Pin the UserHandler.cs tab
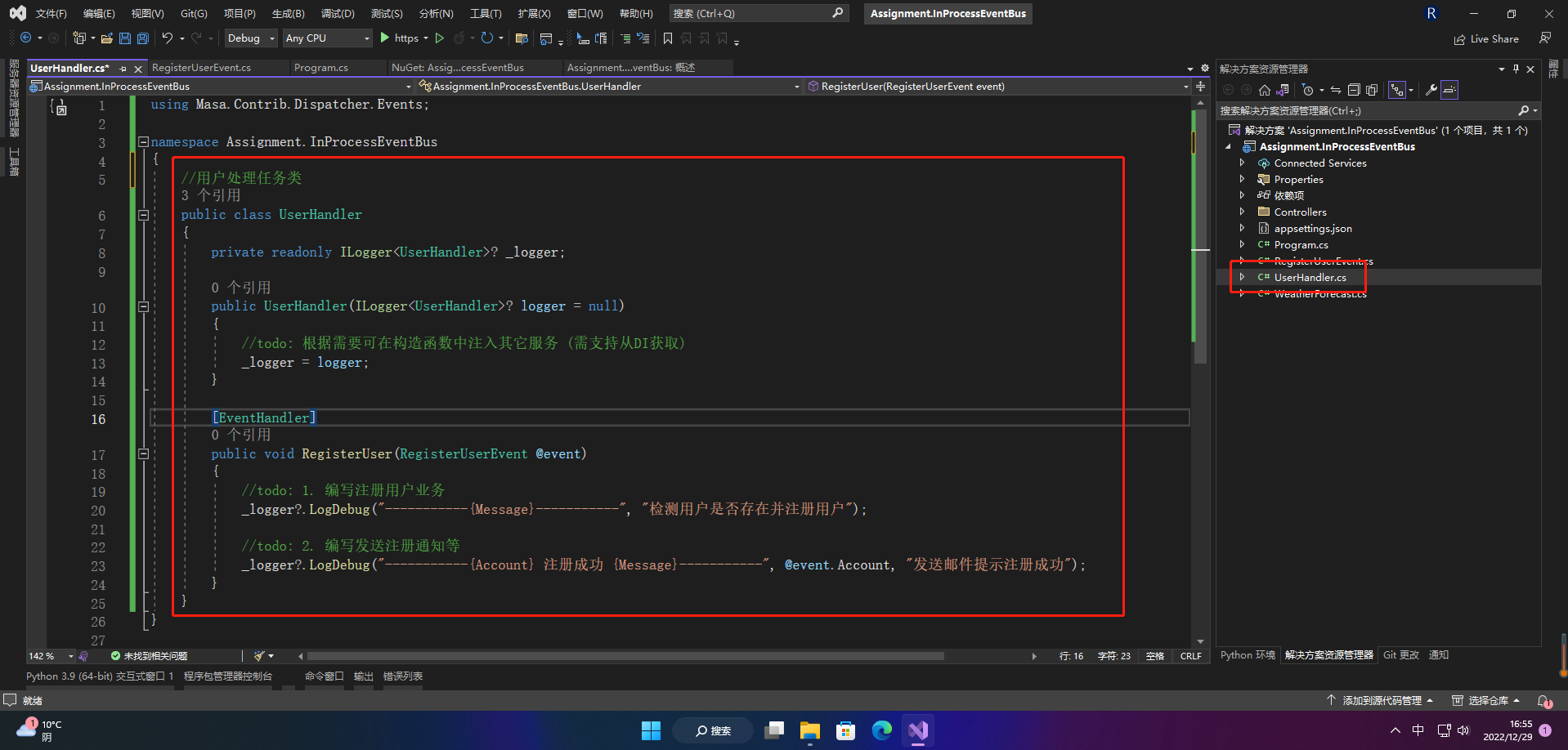This screenshot has width=1568, height=750. click(123, 69)
